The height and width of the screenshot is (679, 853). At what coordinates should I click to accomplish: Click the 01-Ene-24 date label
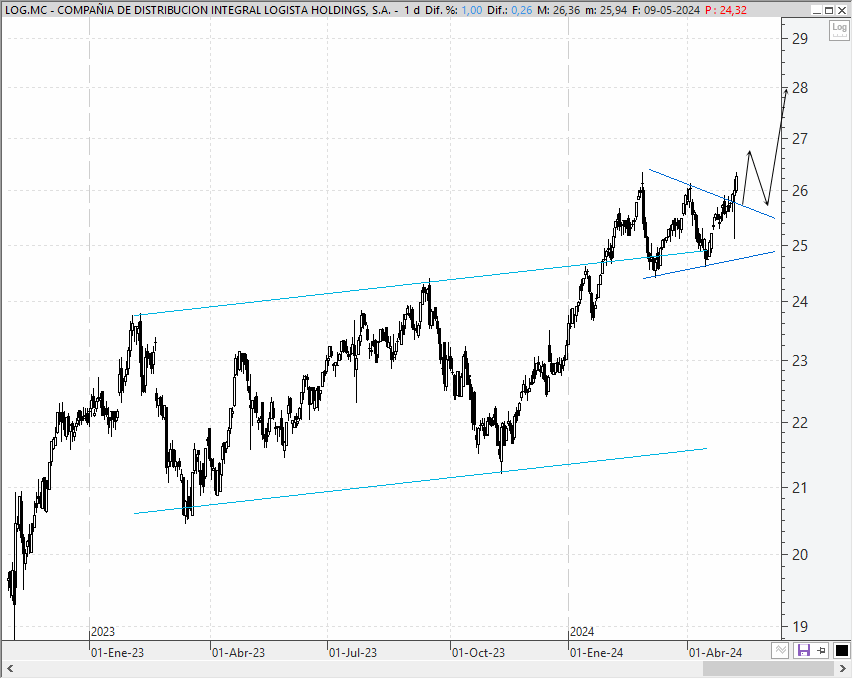pos(596,652)
